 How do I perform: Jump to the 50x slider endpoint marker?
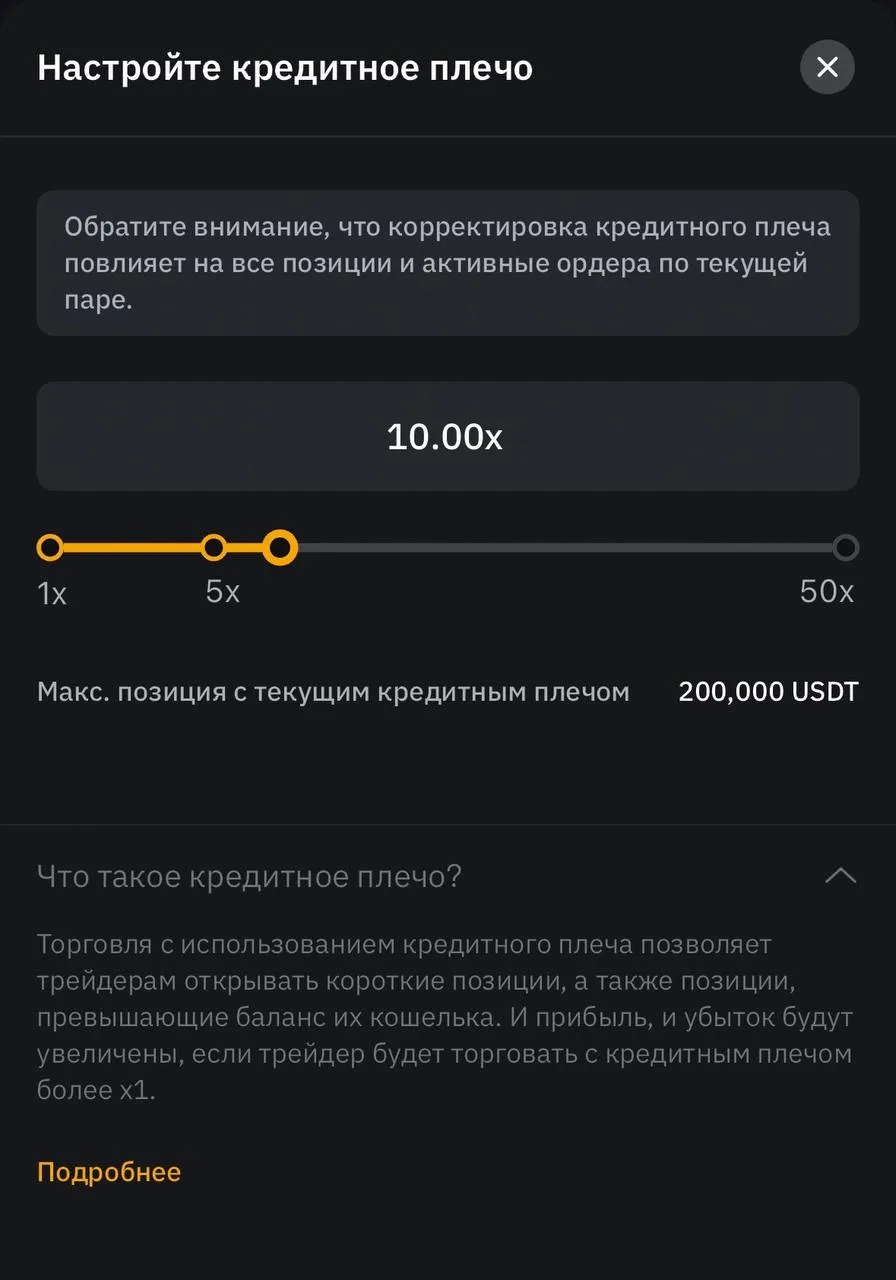coord(845,547)
